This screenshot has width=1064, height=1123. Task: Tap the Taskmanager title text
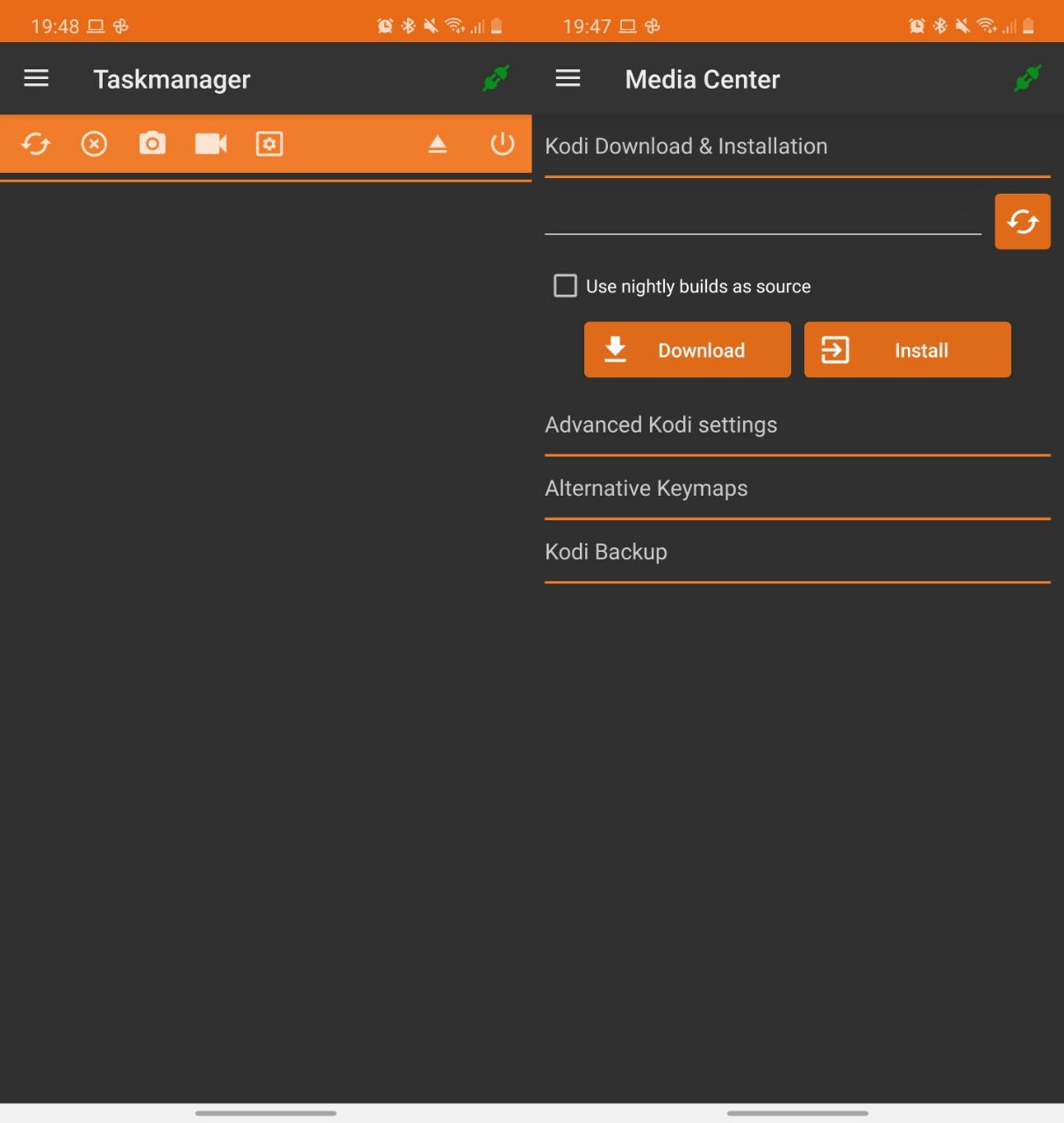click(x=172, y=80)
